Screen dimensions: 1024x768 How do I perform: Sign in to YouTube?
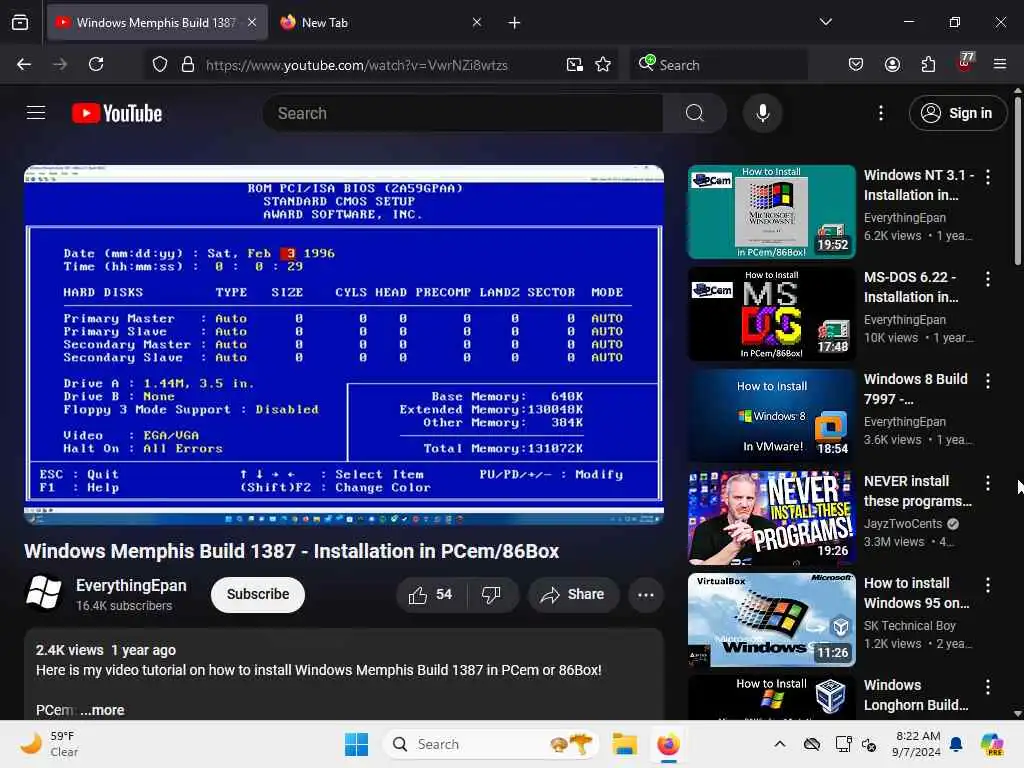coord(957,113)
